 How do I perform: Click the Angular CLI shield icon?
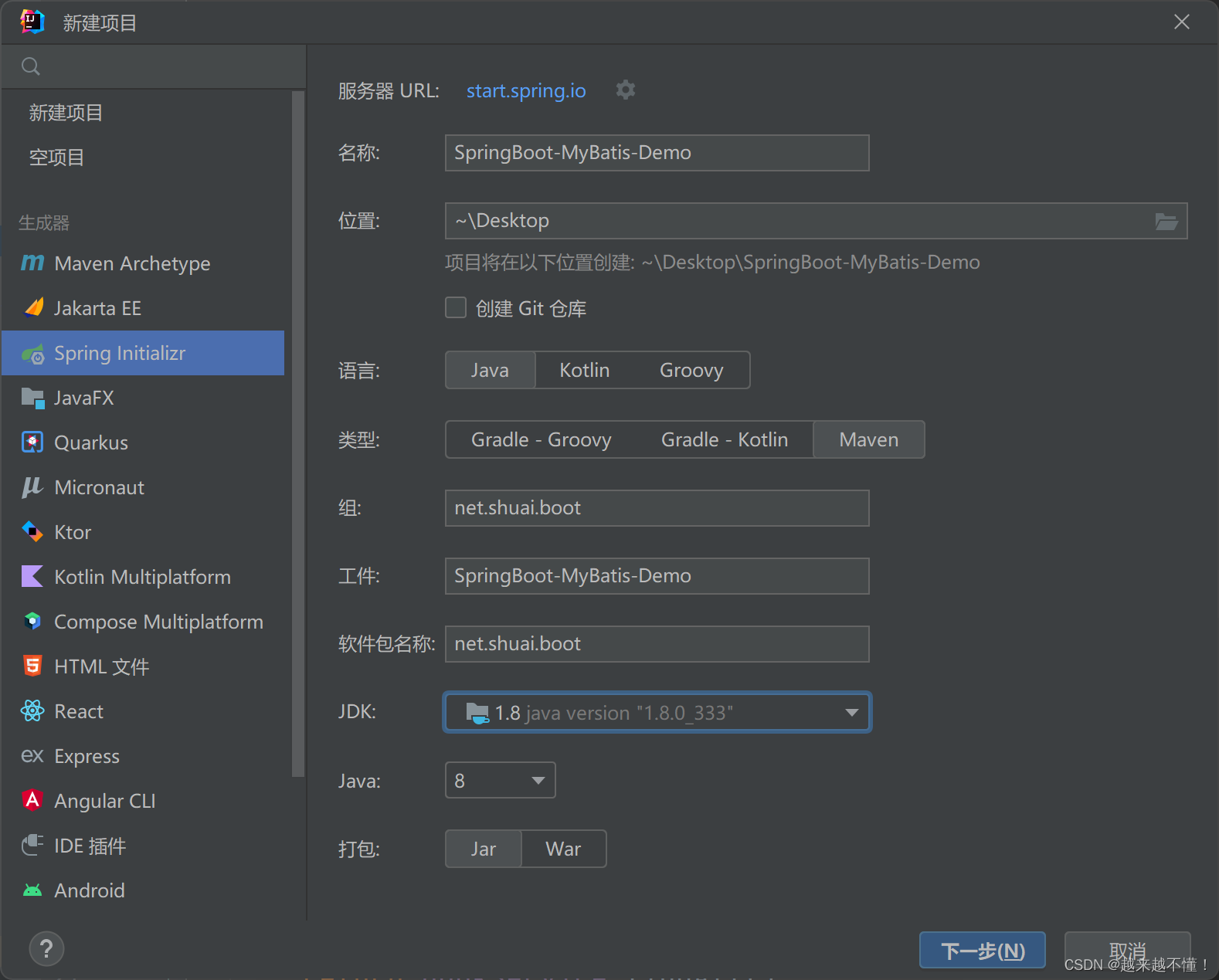click(32, 800)
